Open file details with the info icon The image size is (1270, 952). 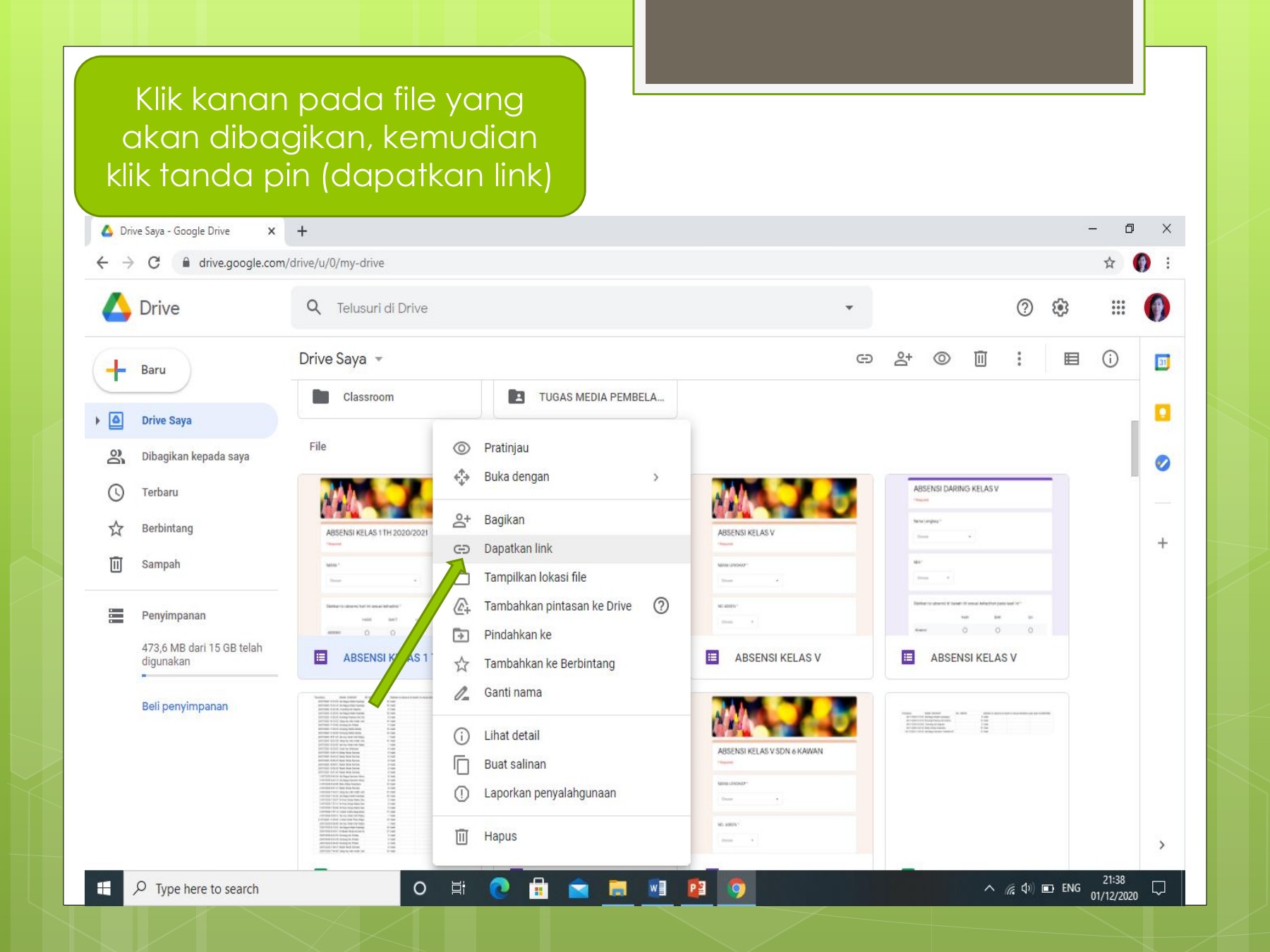(1110, 359)
